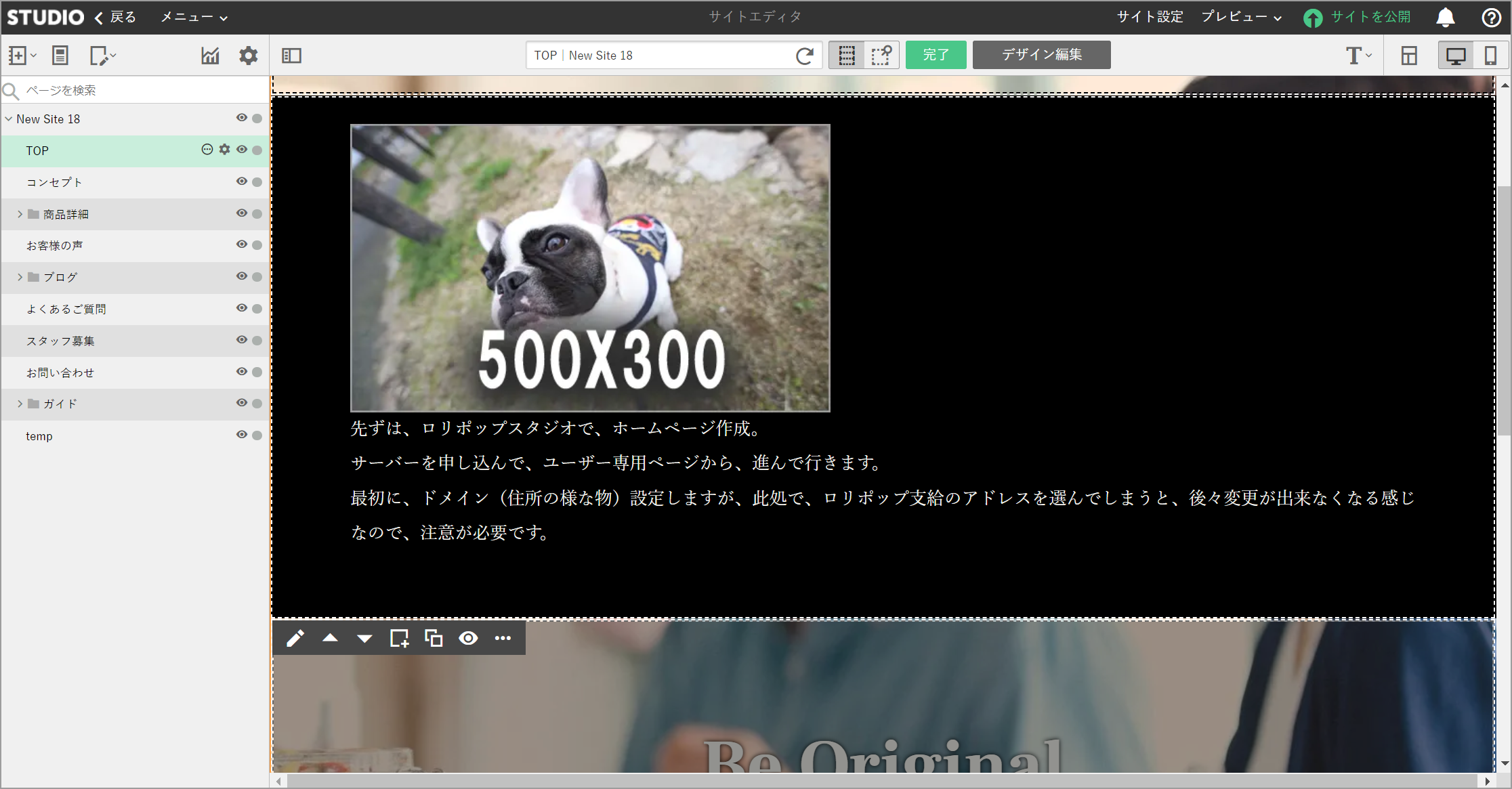Viewport: 1512px width, 789px height.
Task: Open サイト設定 from top bar
Action: (x=1150, y=17)
